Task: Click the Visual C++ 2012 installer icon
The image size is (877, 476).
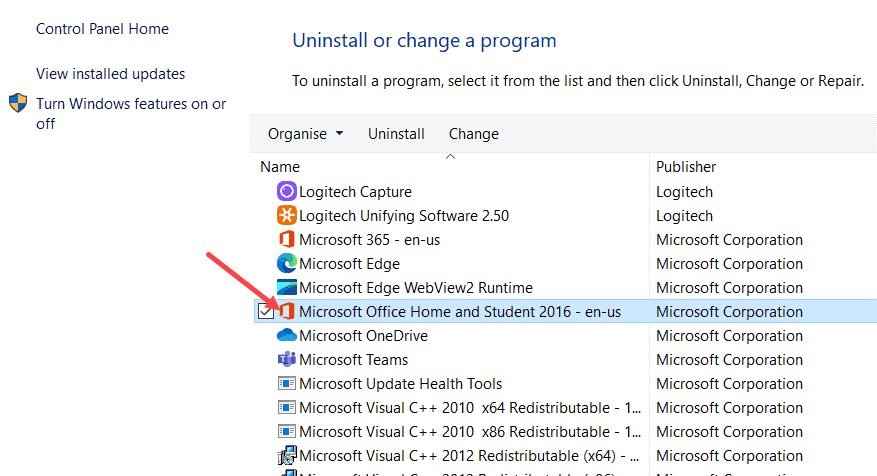Action: pos(286,456)
